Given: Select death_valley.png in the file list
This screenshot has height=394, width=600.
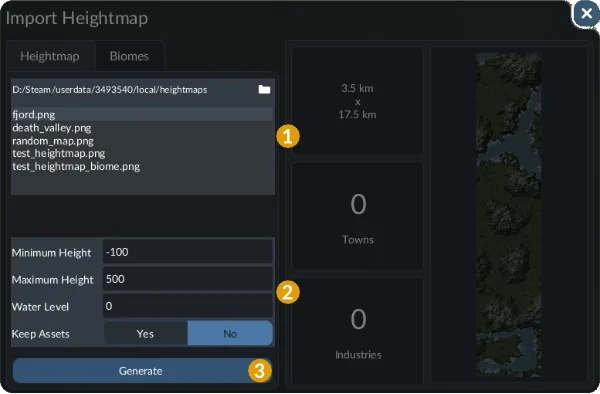Looking at the screenshot, I should (x=142, y=128).
